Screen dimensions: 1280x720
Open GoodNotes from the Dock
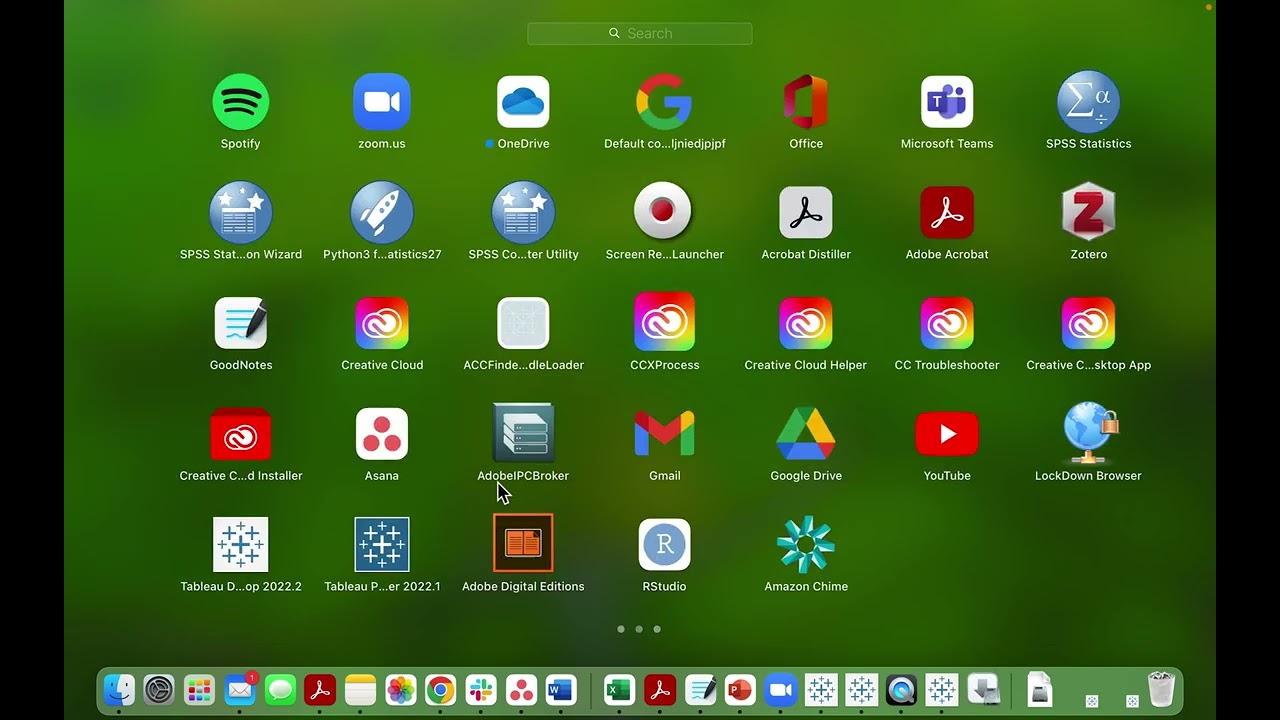pos(700,690)
